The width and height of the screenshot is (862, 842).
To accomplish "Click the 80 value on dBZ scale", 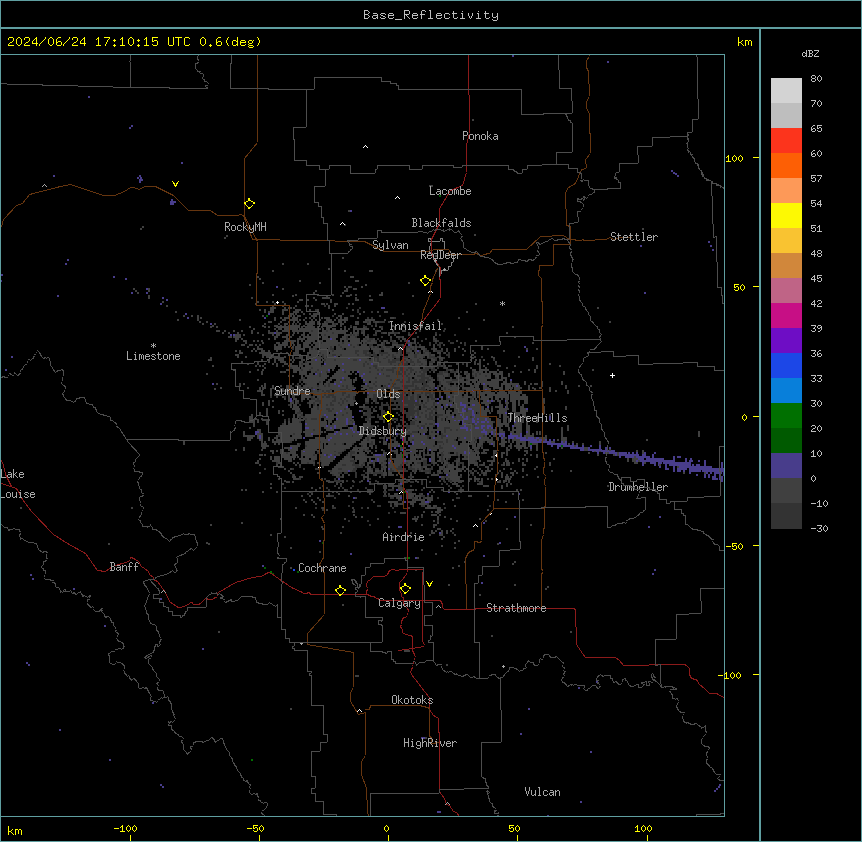I will tap(816, 79).
